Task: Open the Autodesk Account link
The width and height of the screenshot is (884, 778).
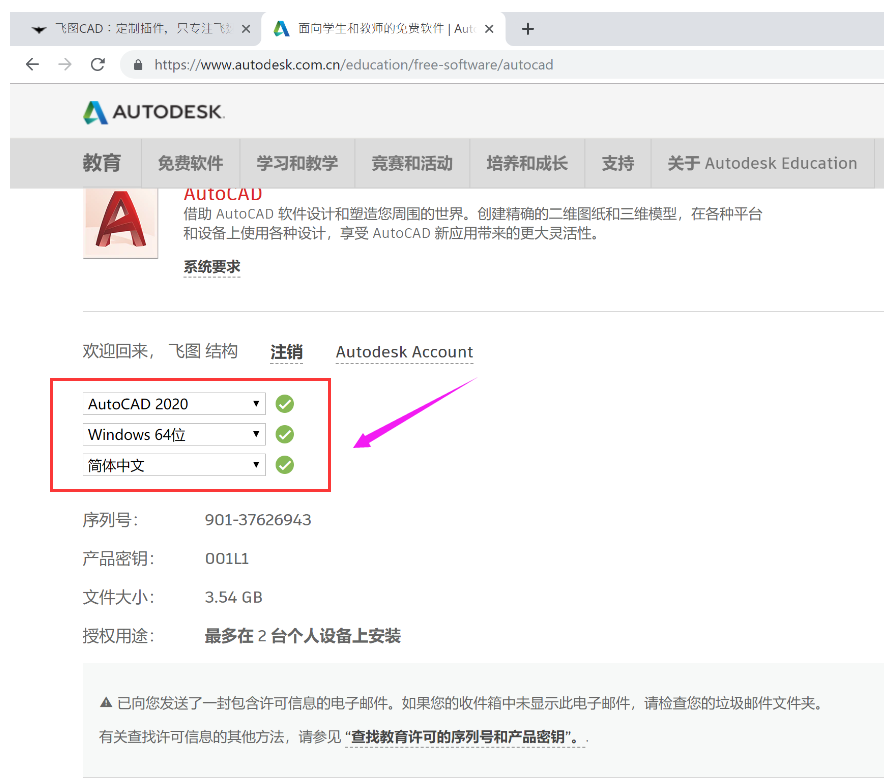Action: tap(404, 352)
